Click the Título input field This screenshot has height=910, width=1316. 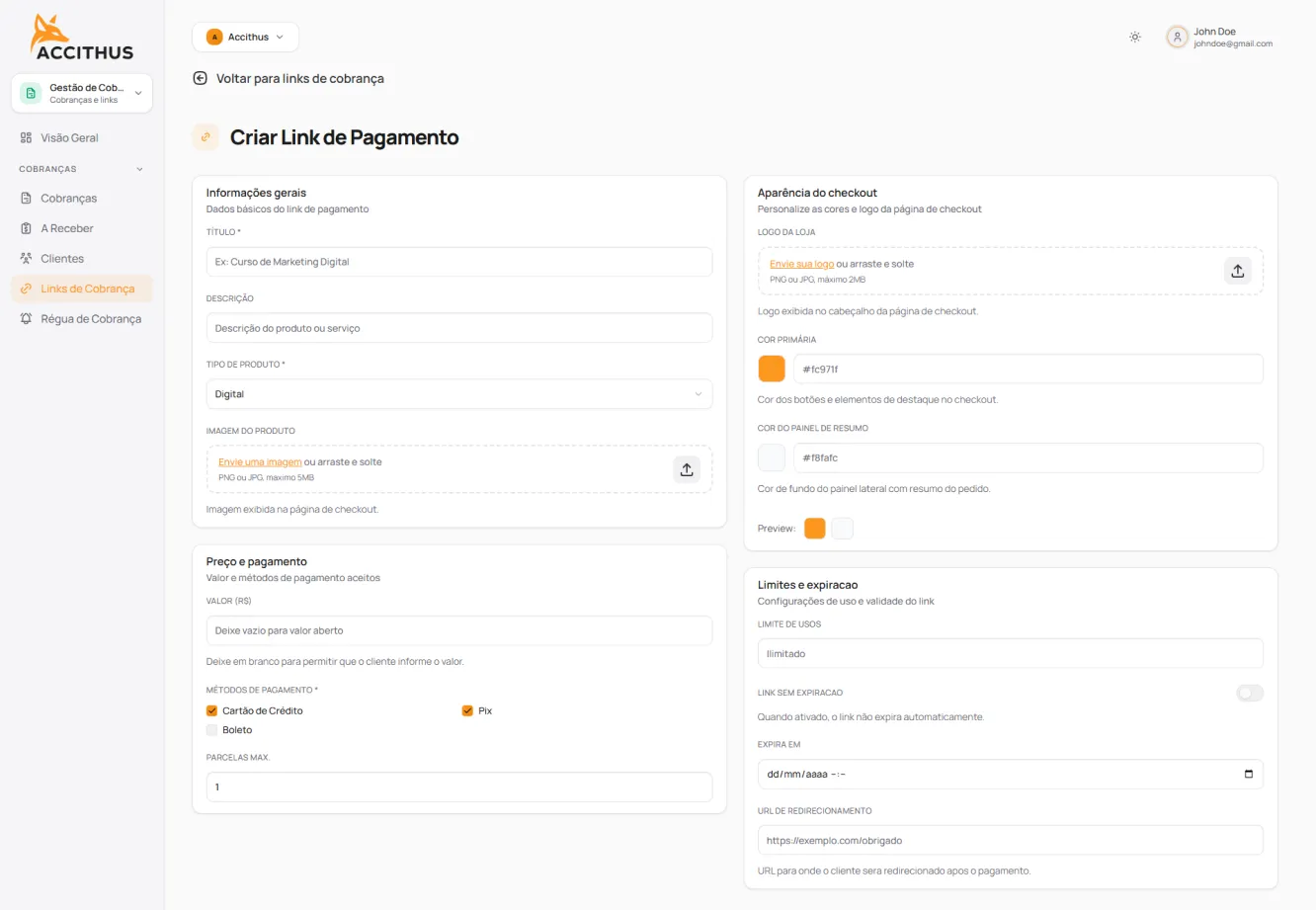[459, 262]
